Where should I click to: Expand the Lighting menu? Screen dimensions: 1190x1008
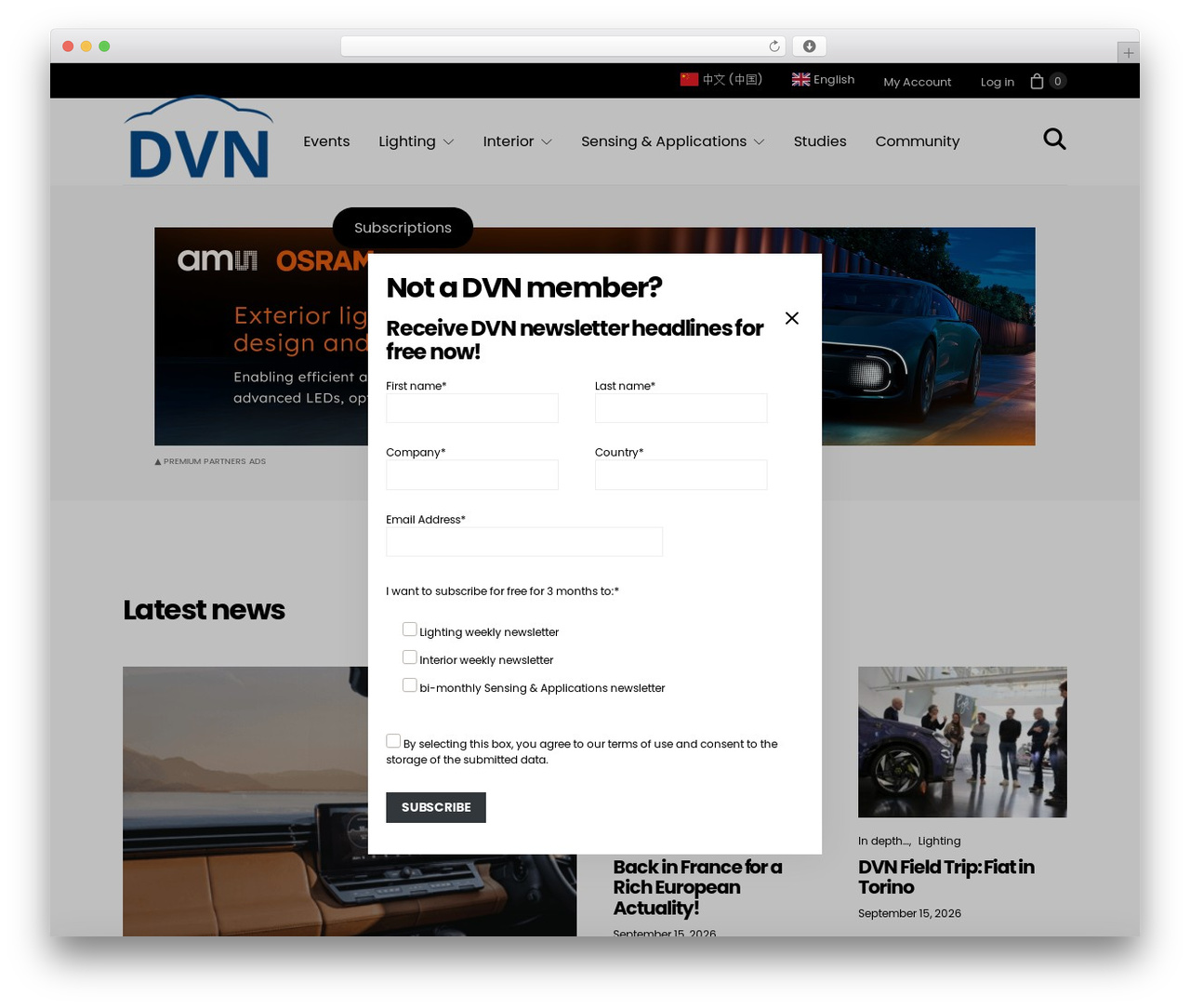click(416, 141)
